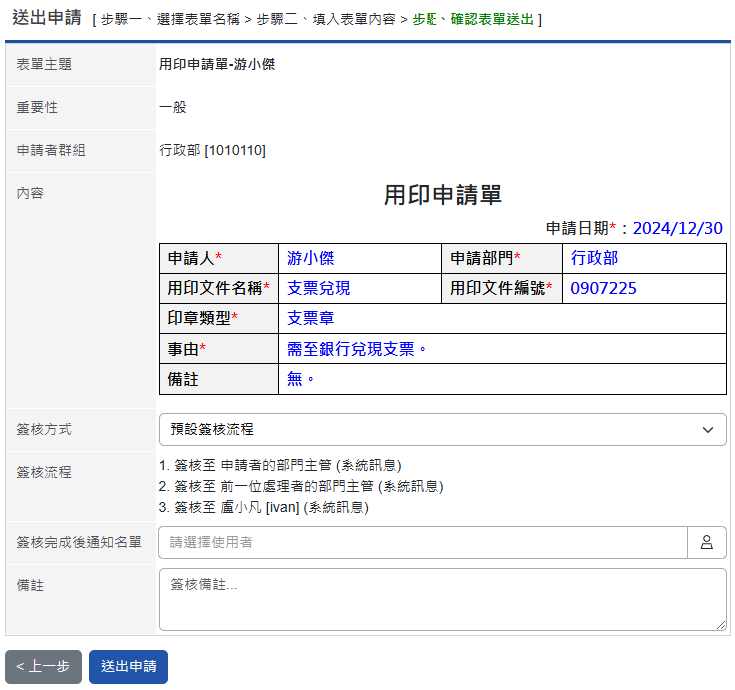735x690 pixels.
Task: Click the 用印文件名稱 header cell
Action: [219, 288]
